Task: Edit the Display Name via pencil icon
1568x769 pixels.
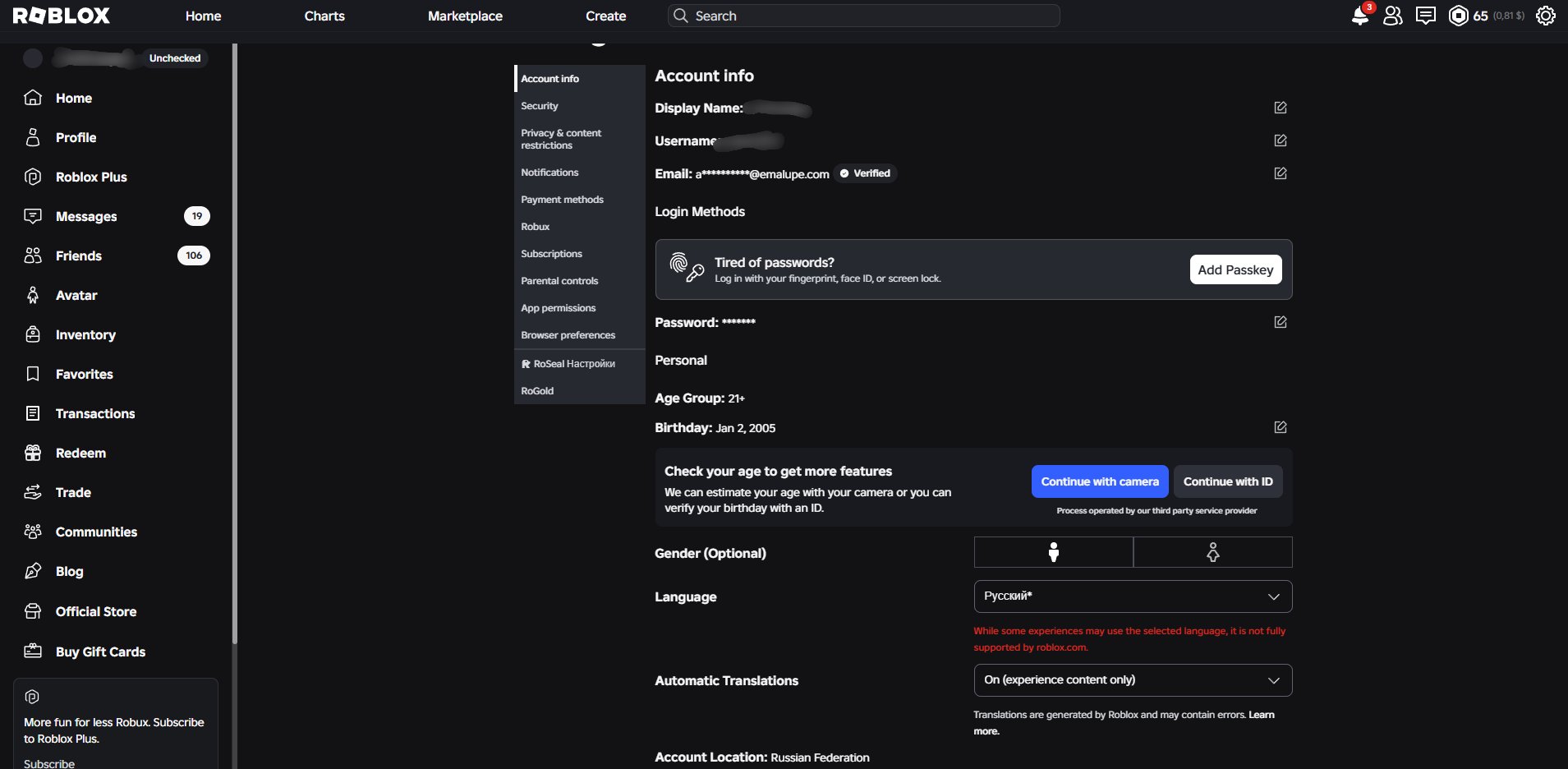Action: (x=1281, y=108)
